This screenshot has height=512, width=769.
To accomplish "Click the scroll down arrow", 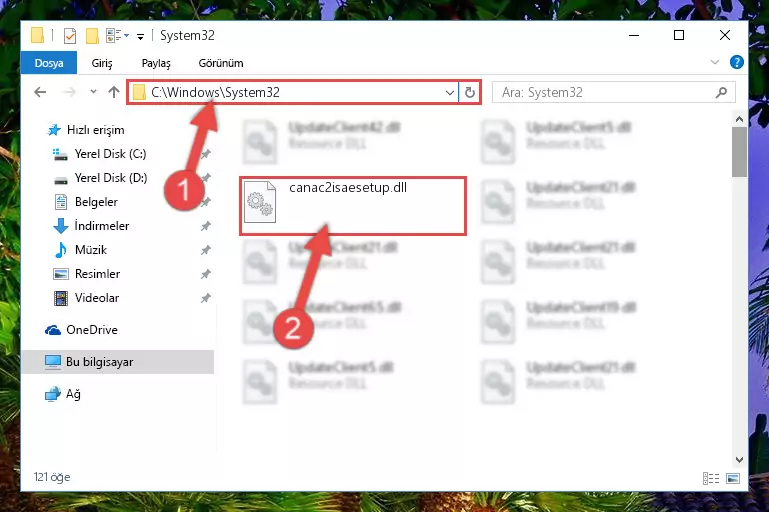I will 739,460.
